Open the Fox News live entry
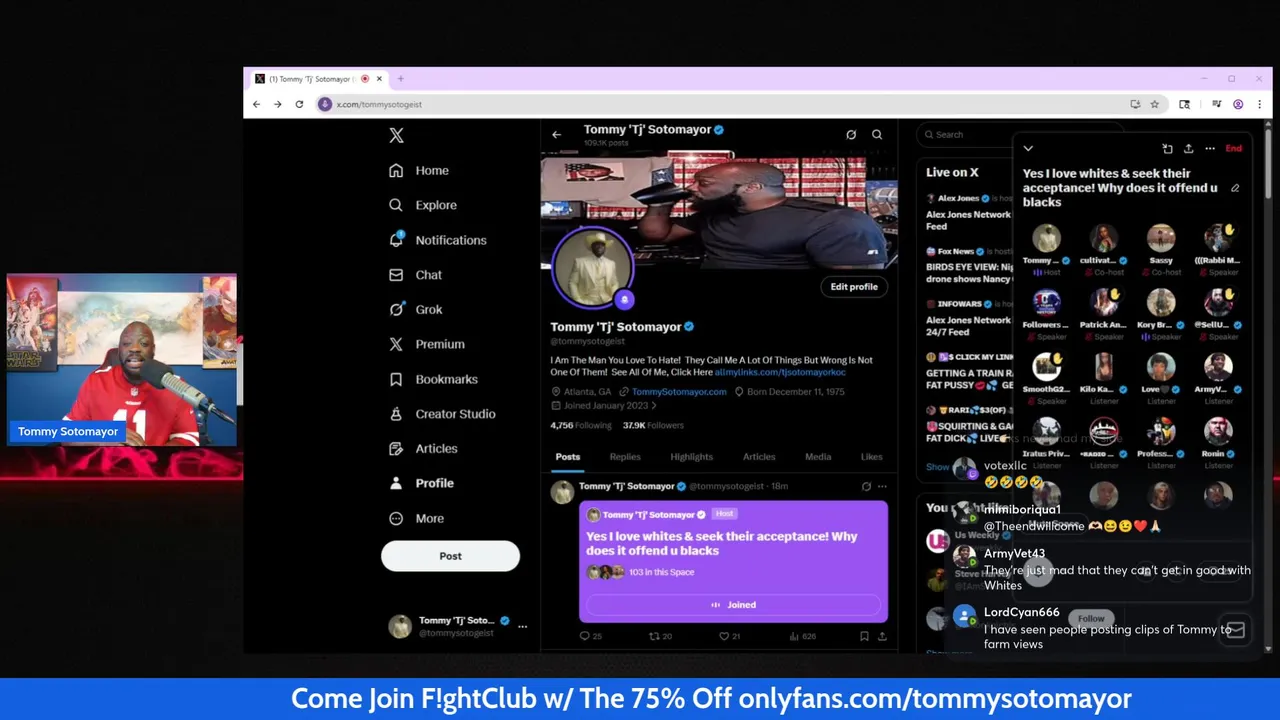Image resolution: width=1280 pixels, height=720 pixels. tap(968, 266)
